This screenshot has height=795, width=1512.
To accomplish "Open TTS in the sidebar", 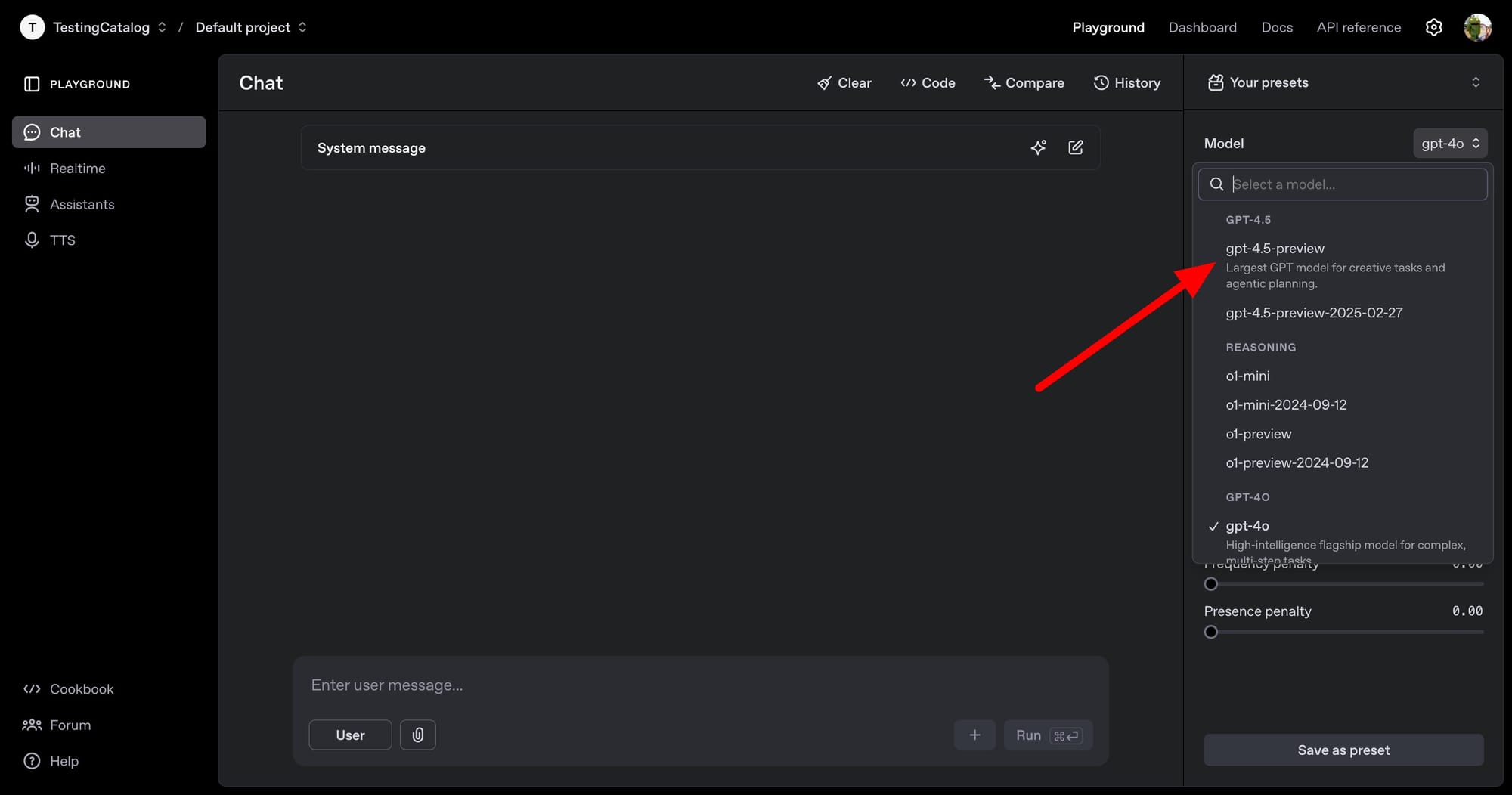I will pyautogui.click(x=109, y=240).
